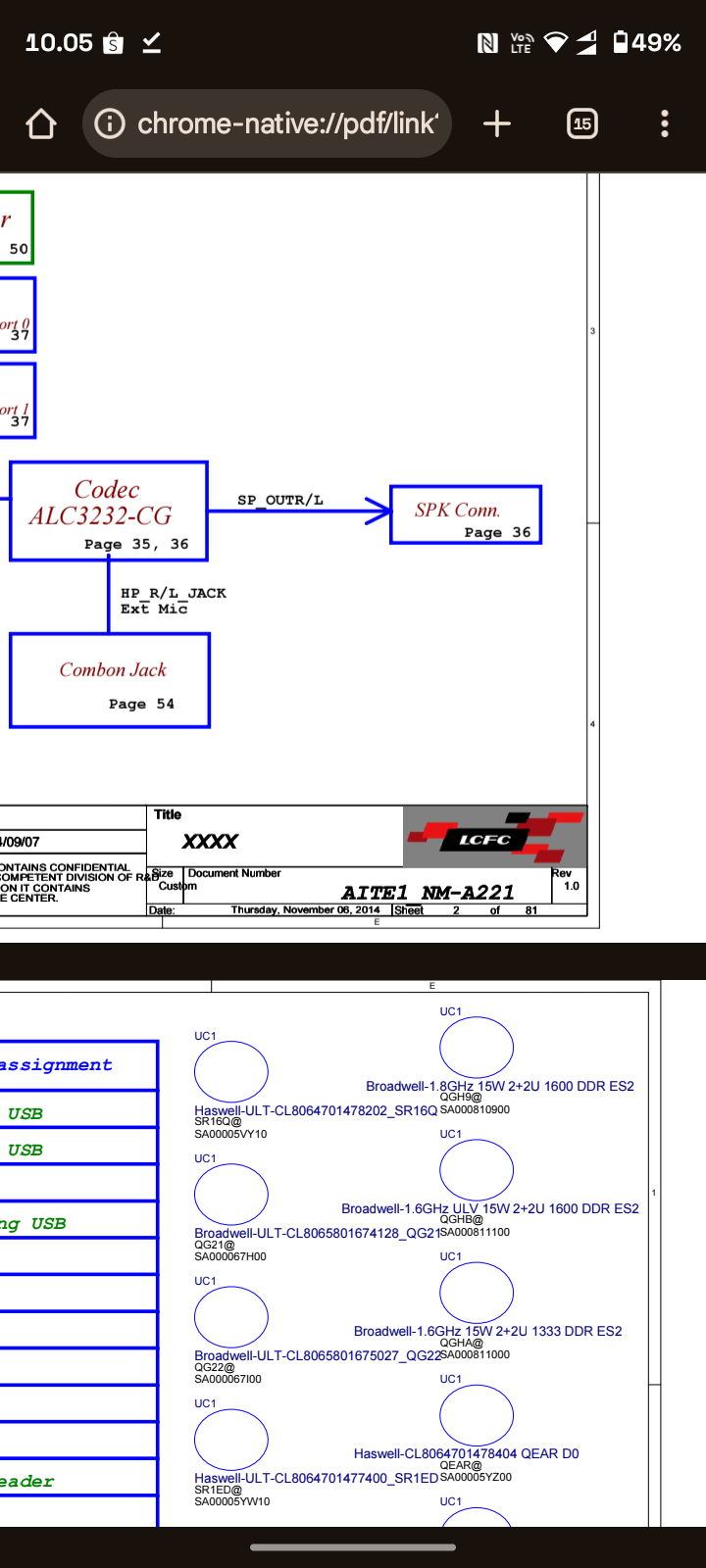
Task: Tap the SPK Conn. Page 36 block
Action: pos(466,515)
